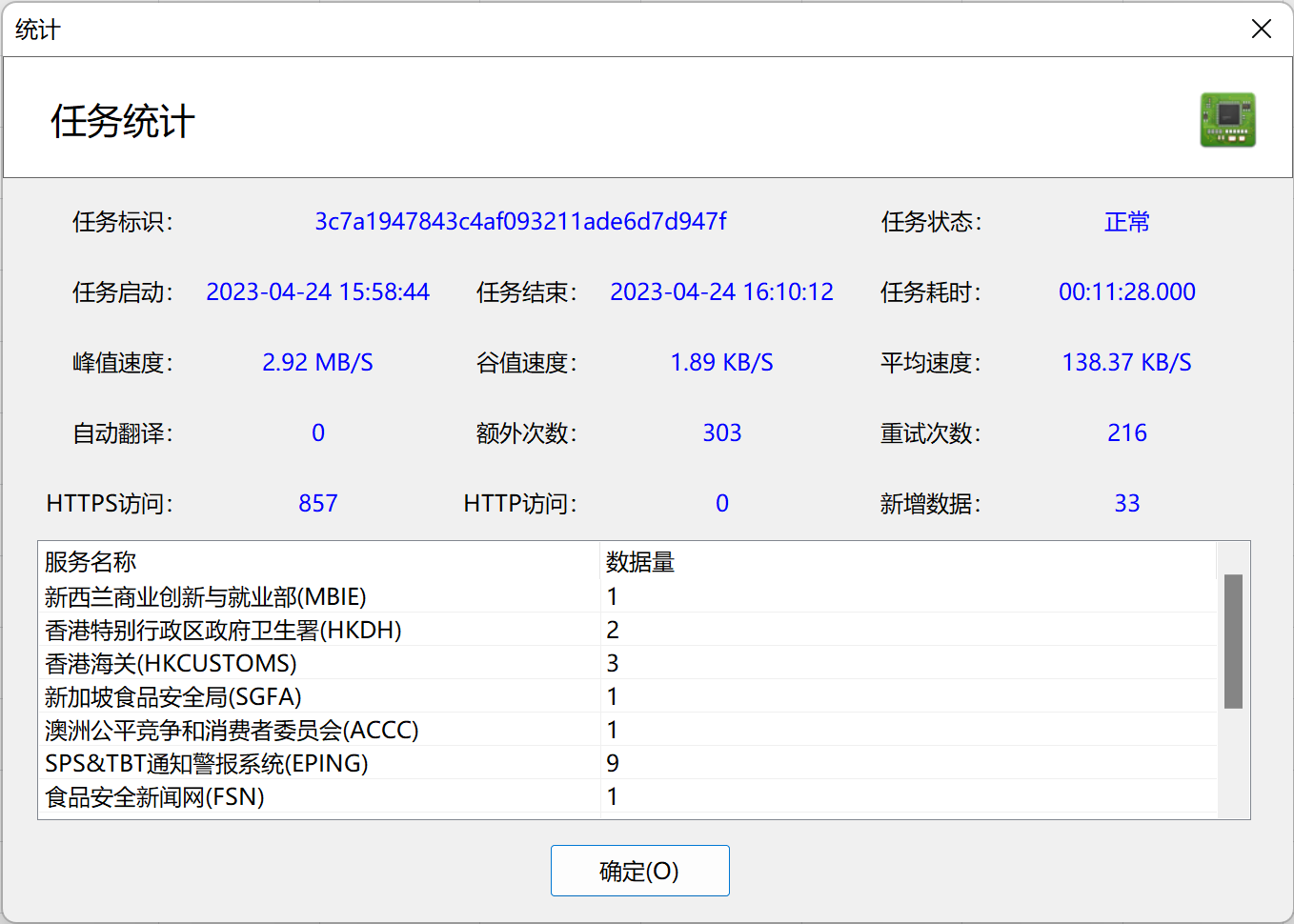Click the 重试次数: label
The image size is (1294, 924).
coord(931,433)
